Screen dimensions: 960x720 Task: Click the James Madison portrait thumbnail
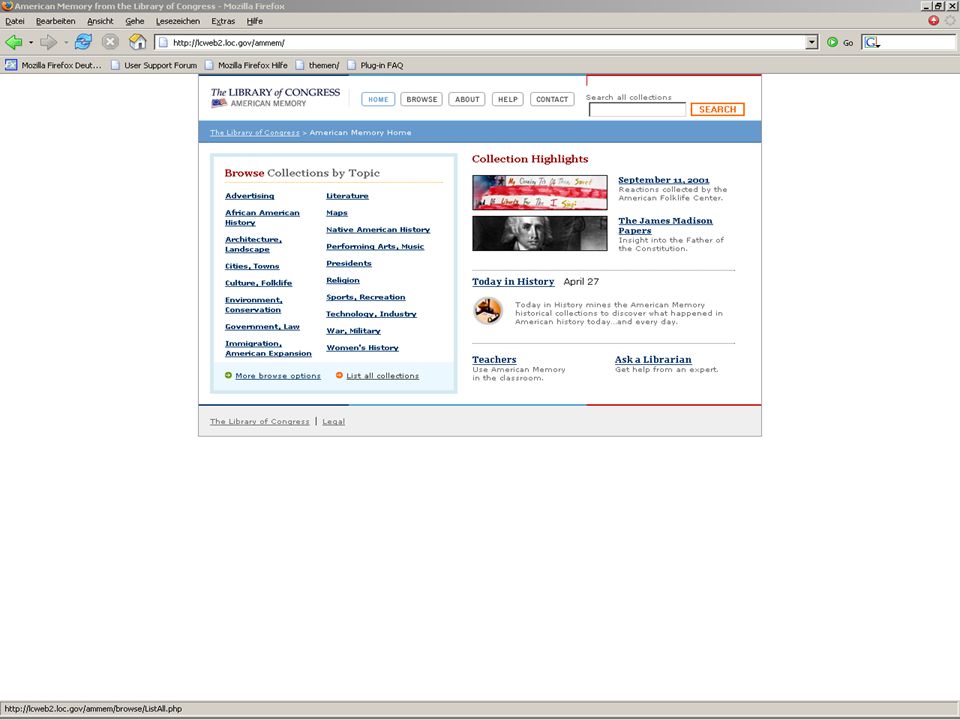pyautogui.click(x=539, y=233)
